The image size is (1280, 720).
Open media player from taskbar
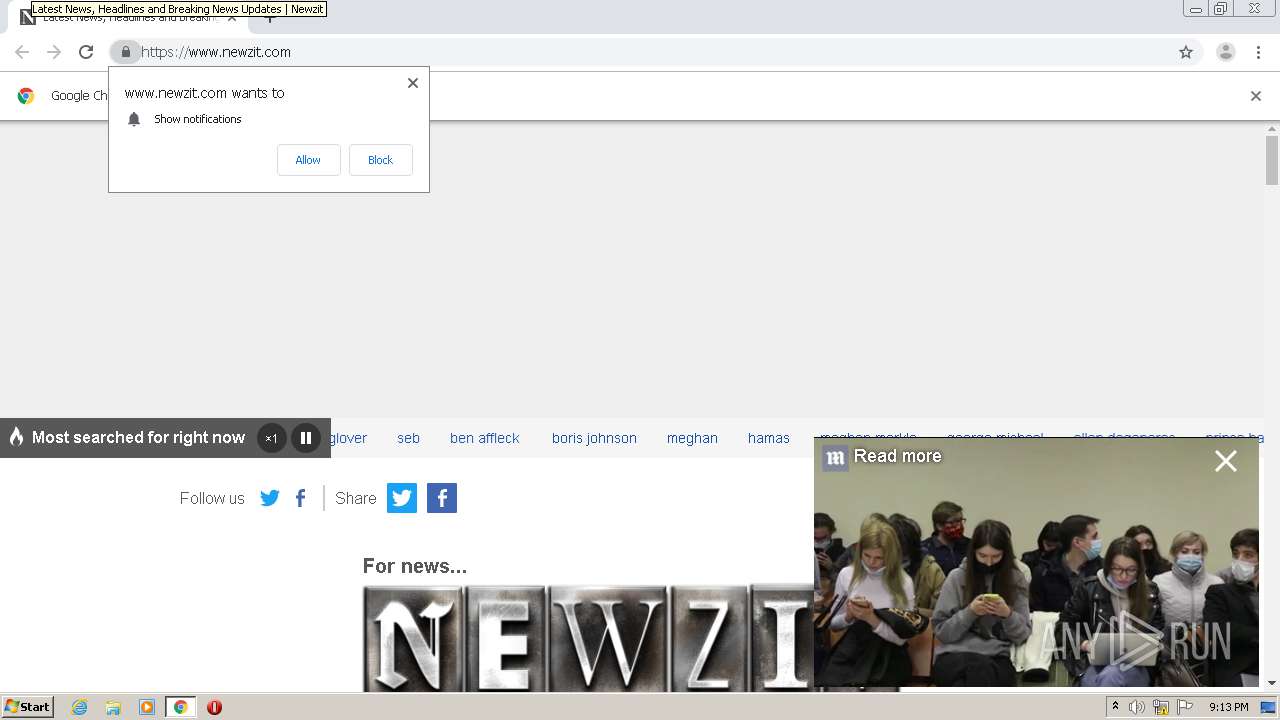(x=147, y=707)
